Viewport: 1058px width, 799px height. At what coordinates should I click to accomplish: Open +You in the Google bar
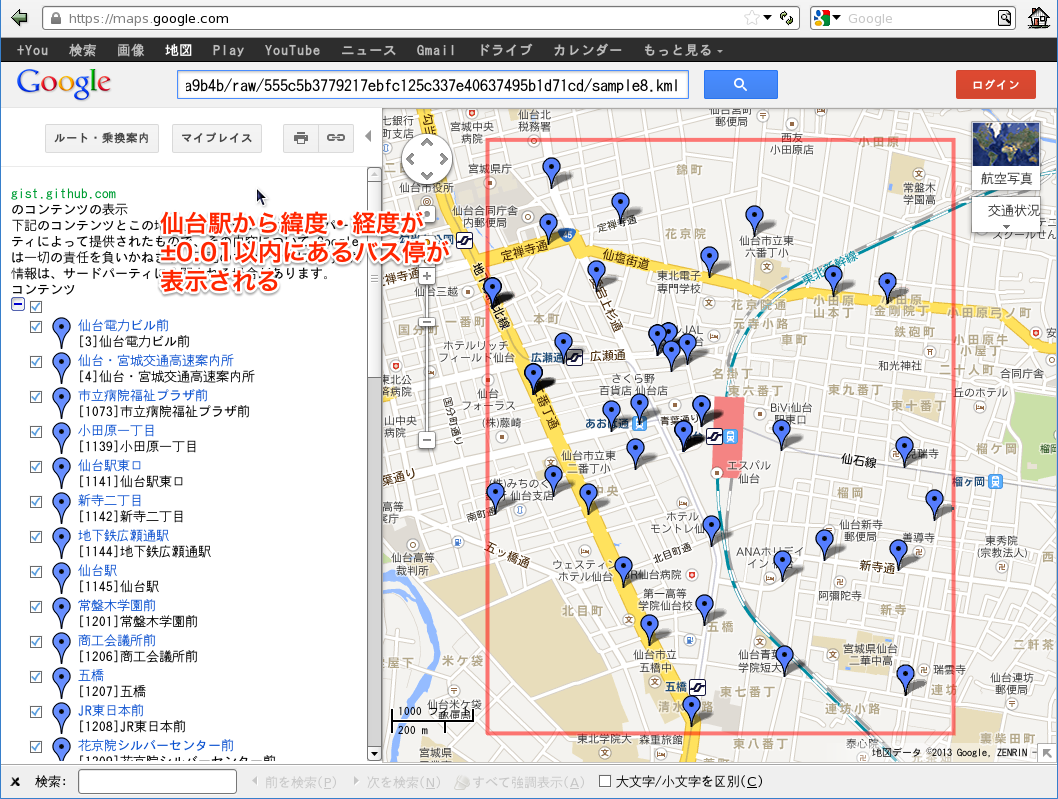(32, 50)
